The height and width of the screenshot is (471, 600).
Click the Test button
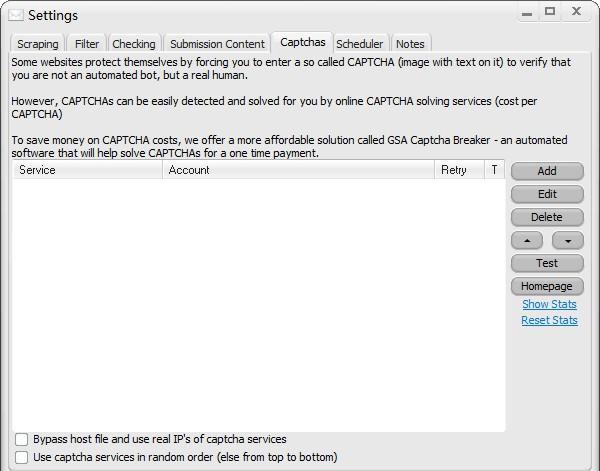tap(547, 263)
